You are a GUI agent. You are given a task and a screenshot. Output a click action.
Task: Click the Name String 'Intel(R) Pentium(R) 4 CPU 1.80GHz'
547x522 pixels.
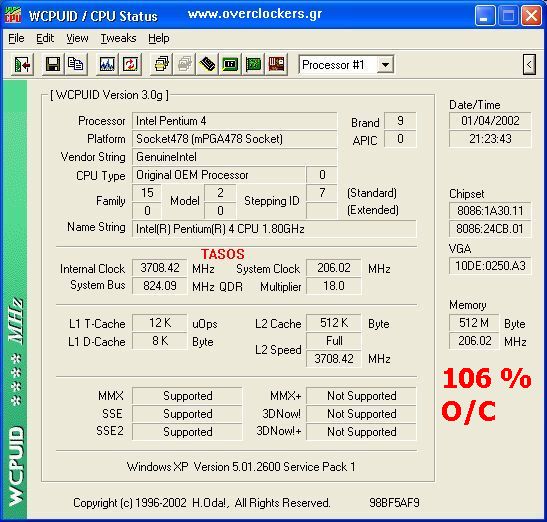click(274, 229)
